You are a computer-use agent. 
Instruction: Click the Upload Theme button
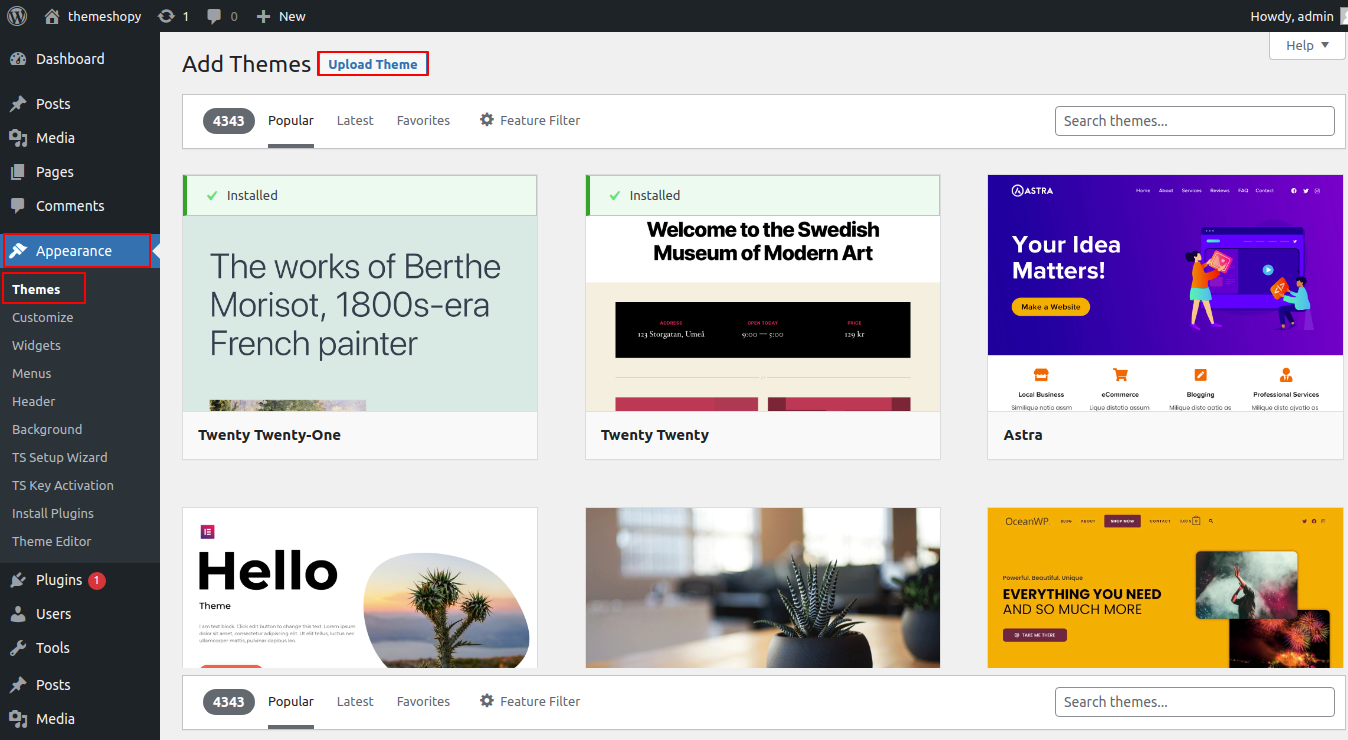coord(373,64)
